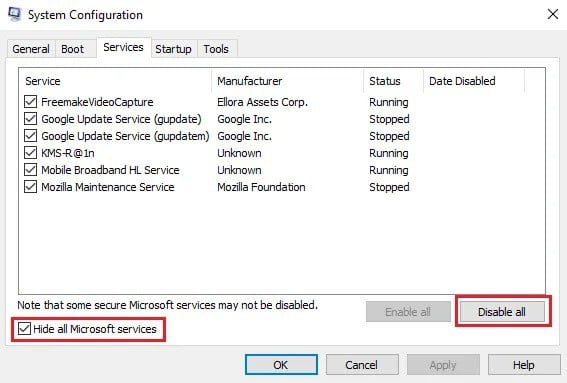Screen dimensions: 567x383
Task: Switch to the Tools tab
Action: pyautogui.click(x=216, y=49)
